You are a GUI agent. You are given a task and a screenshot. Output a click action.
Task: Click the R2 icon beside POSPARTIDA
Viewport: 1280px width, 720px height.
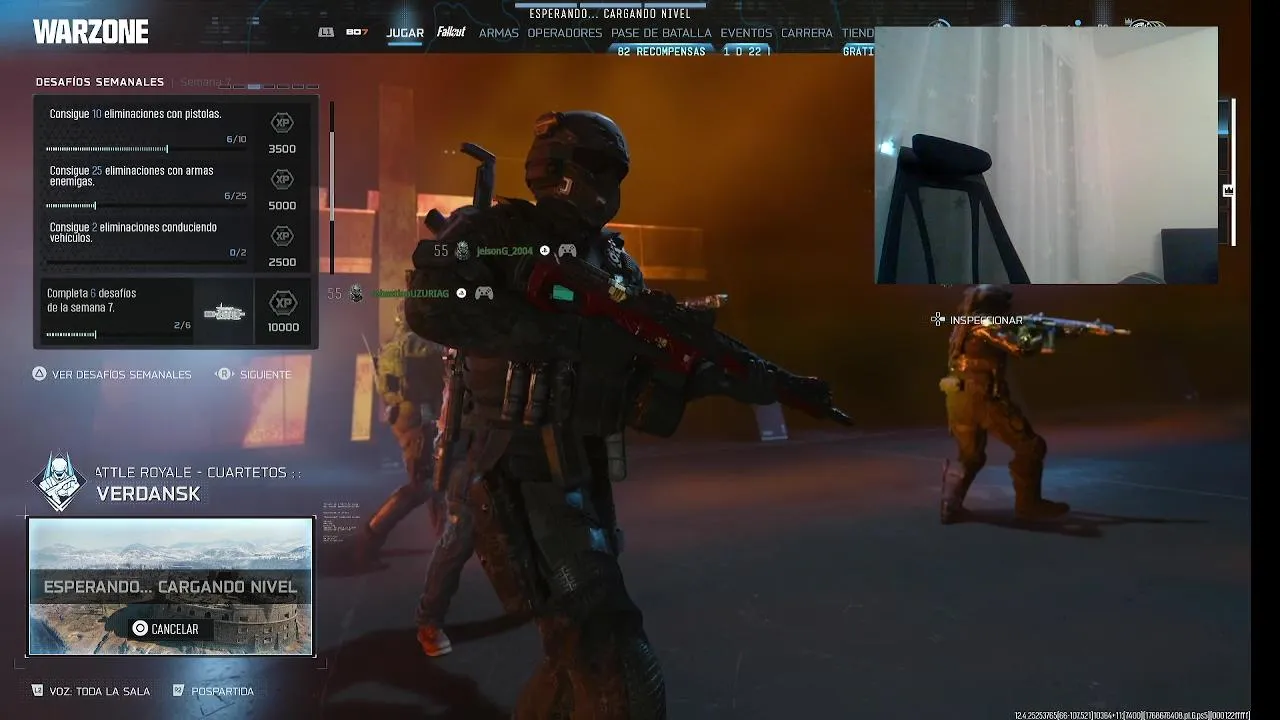coord(179,691)
